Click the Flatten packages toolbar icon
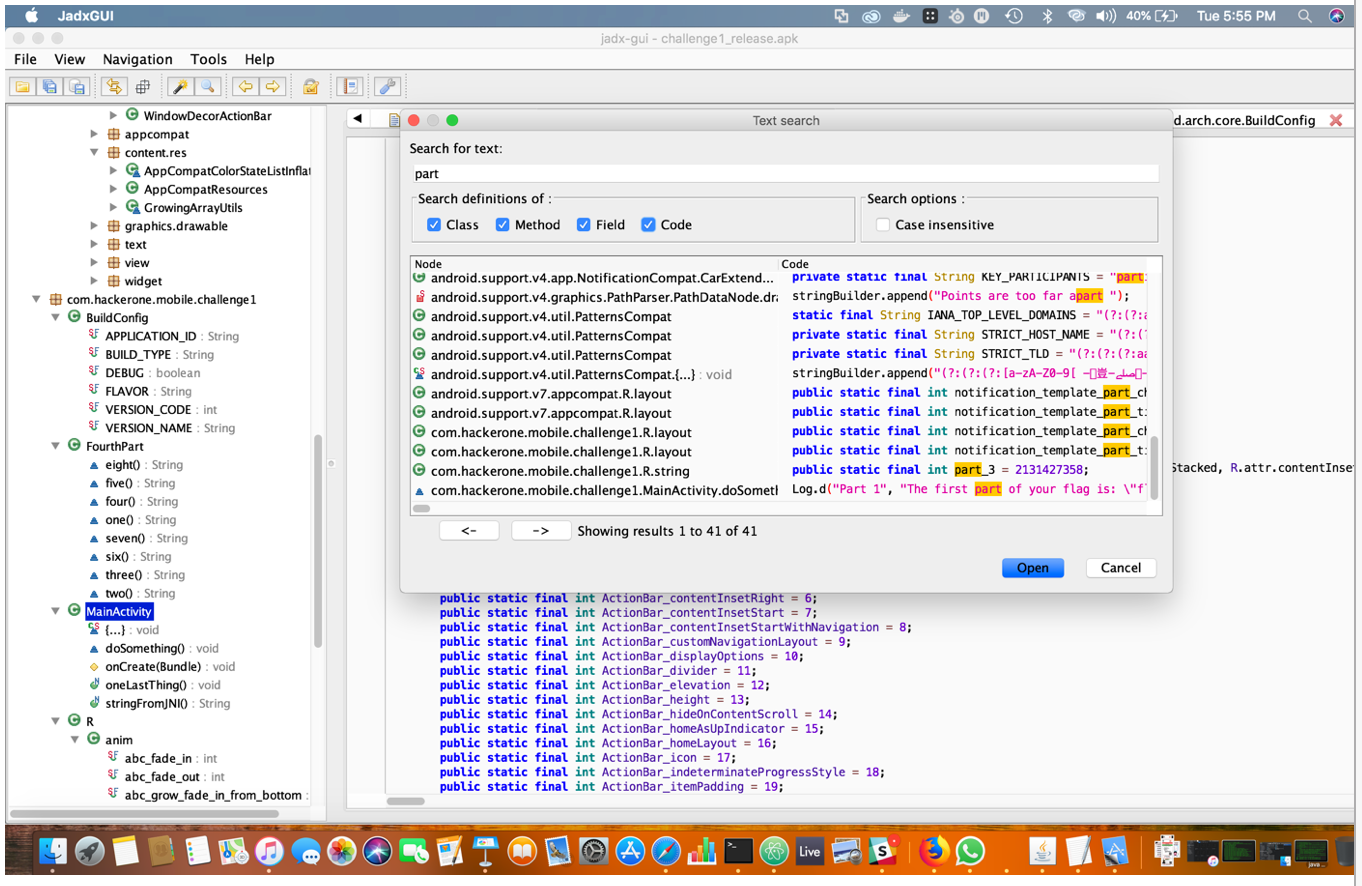Screen dimensions: 1362x886 (142, 86)
